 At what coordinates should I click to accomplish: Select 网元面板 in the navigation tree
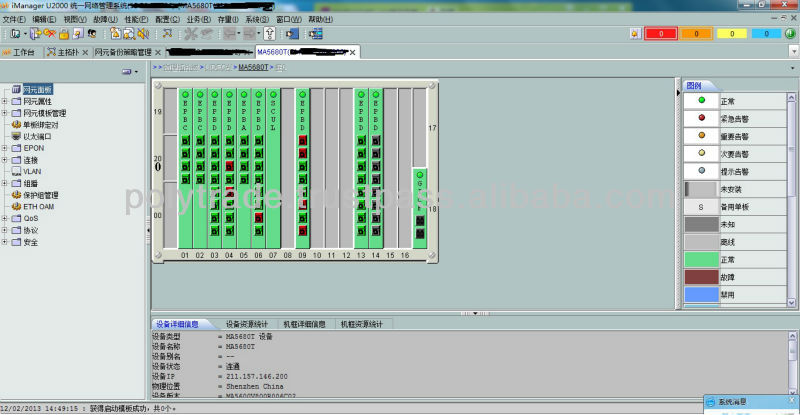[x=38, y=90]
